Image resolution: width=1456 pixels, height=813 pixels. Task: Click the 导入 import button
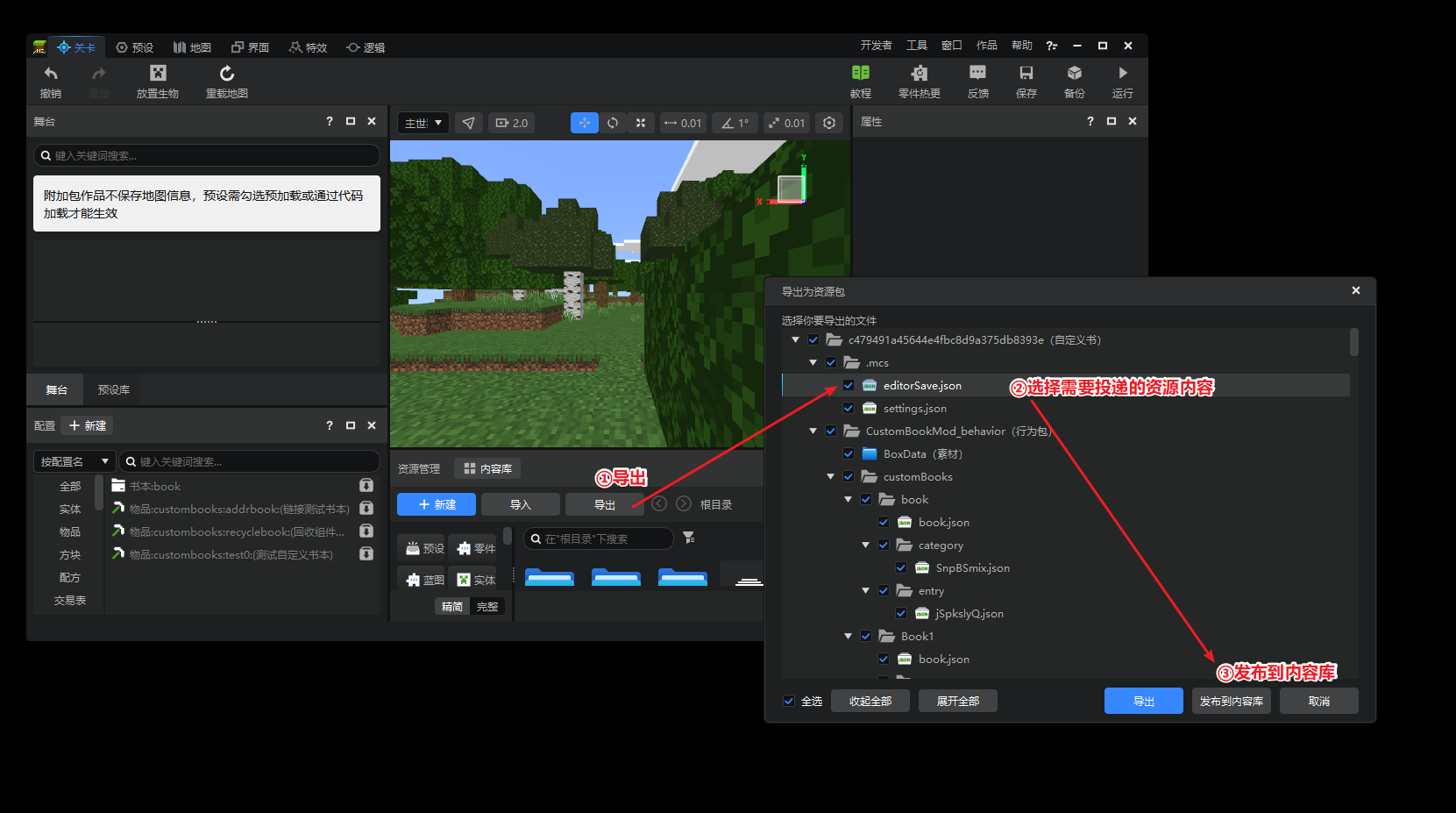pos(521,504)
